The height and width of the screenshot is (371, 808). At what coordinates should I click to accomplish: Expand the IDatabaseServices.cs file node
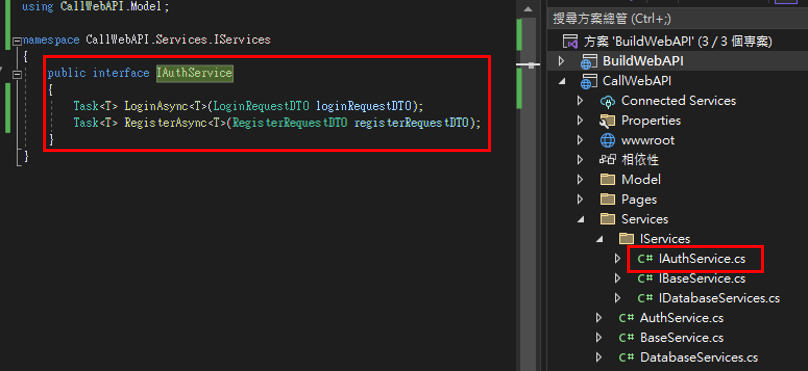pyautogui.click(x=617, y=298)
